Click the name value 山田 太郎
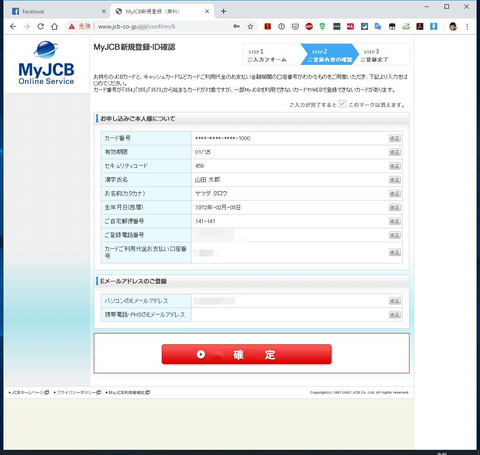480x455 pixels. pos(207,180)
